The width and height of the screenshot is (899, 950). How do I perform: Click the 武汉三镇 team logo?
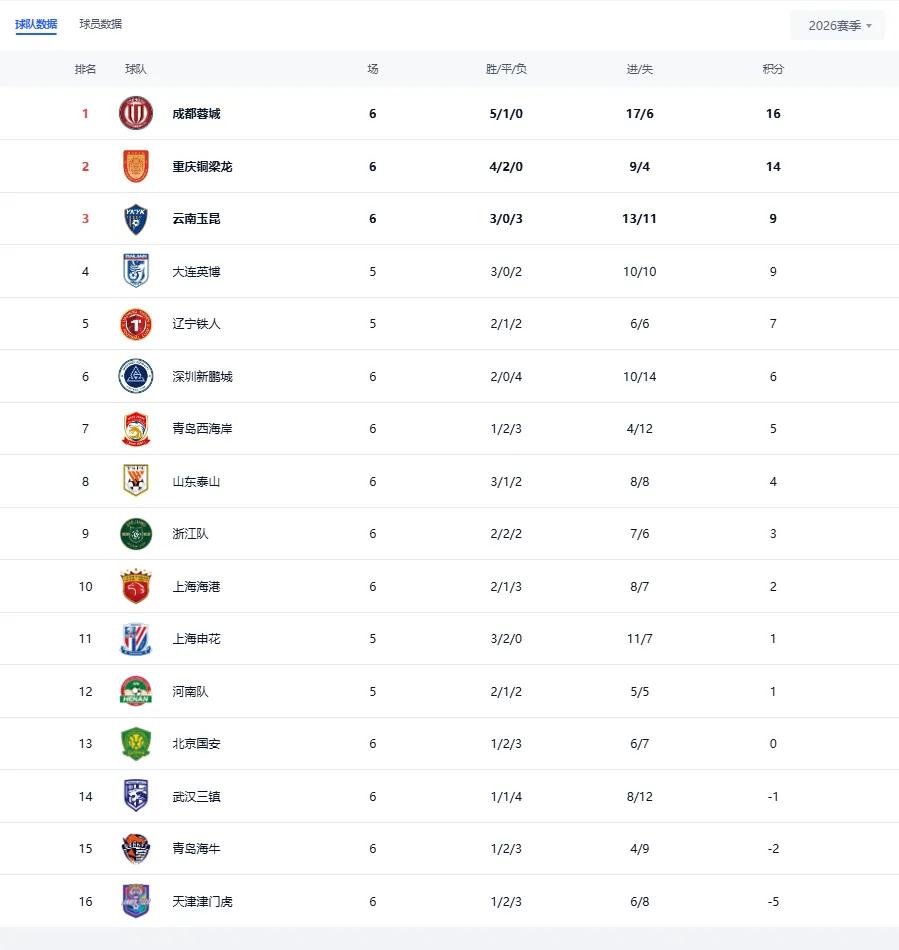pos(136,796)
